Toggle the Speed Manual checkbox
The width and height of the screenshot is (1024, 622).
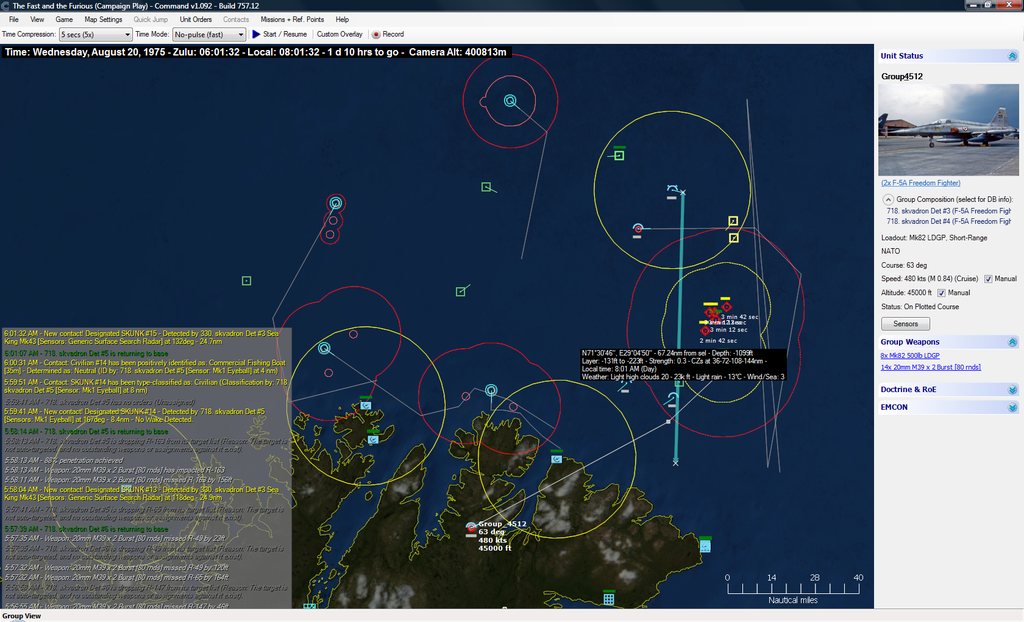(x=989, y=279)
